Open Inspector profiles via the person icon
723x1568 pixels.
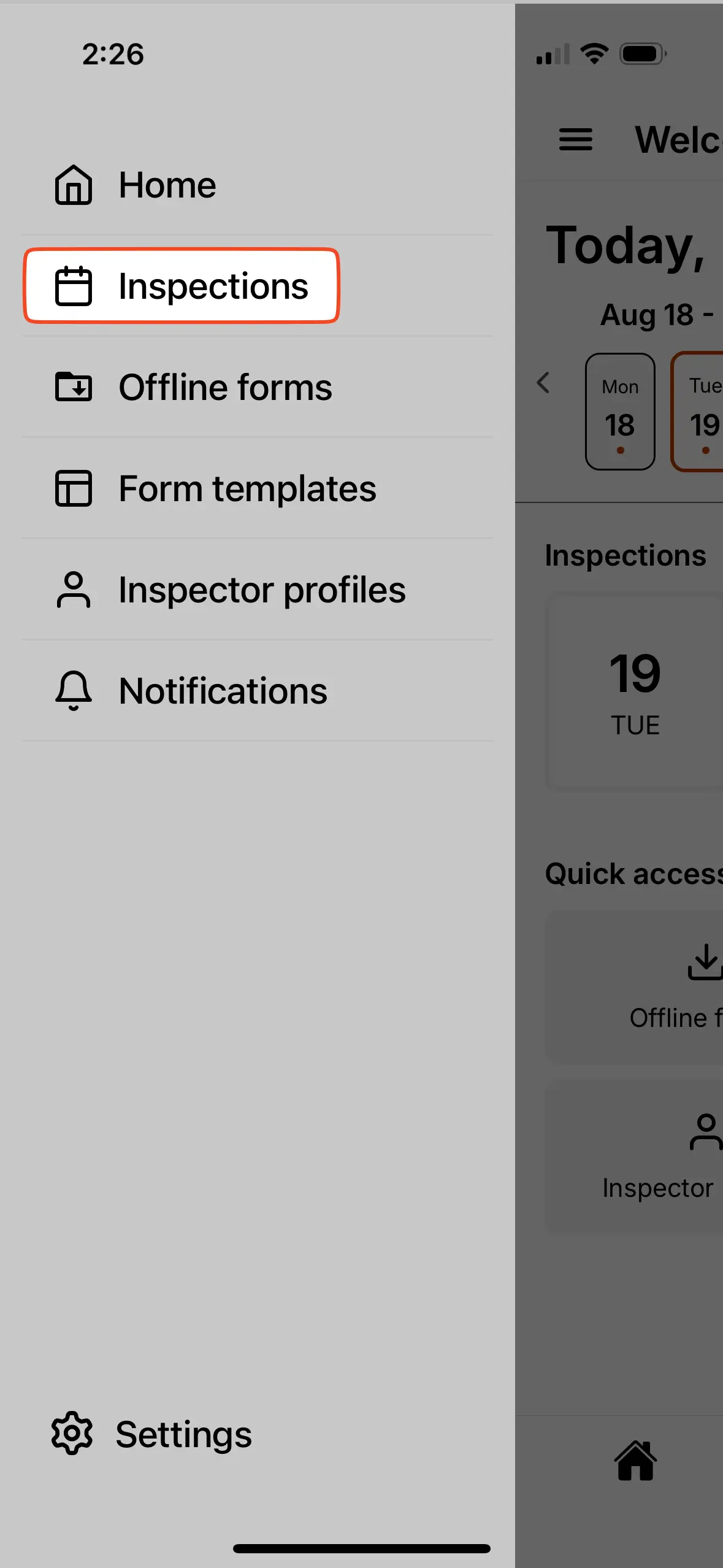pyautogui.click(x=73, y=590)
